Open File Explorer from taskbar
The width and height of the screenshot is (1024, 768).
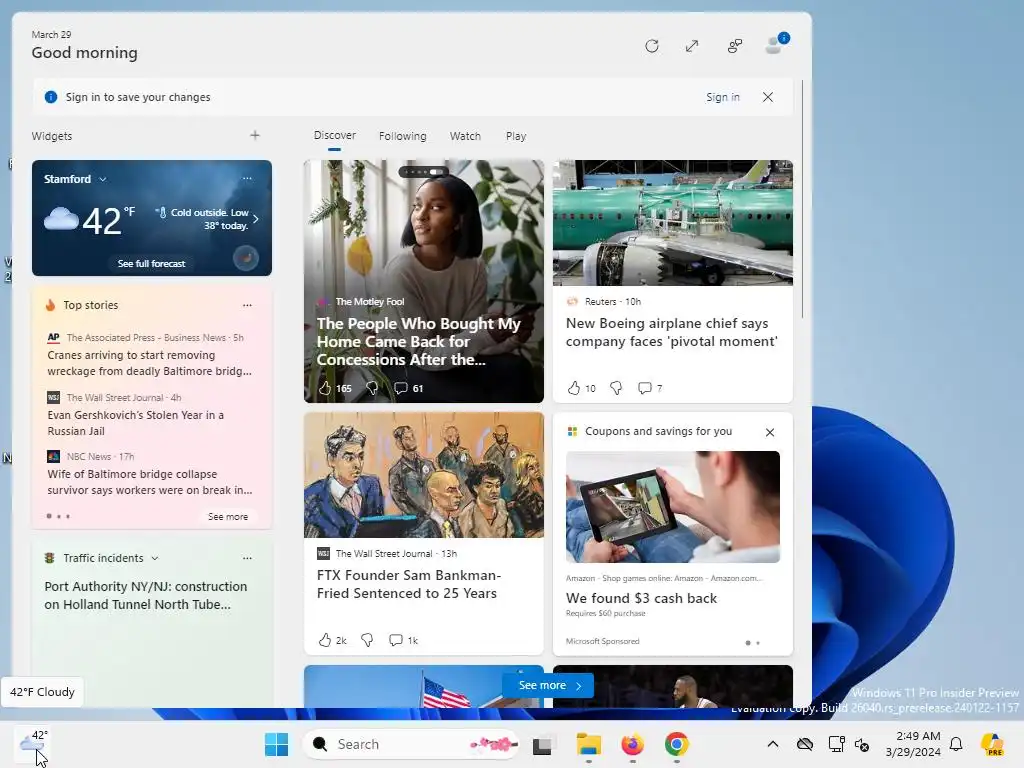(588, 744)
